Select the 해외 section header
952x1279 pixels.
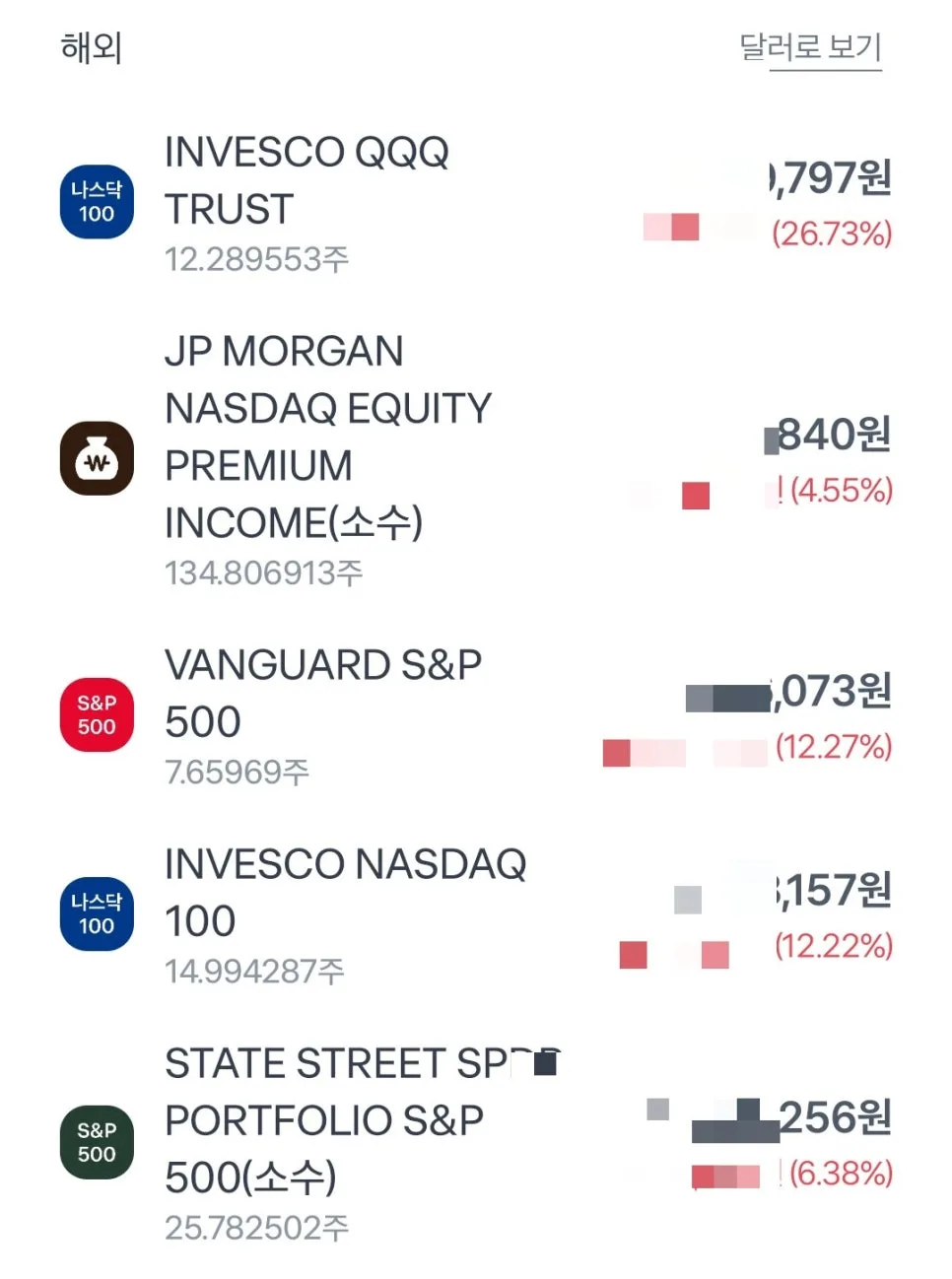pyautogui.click(x=91, y=47)
